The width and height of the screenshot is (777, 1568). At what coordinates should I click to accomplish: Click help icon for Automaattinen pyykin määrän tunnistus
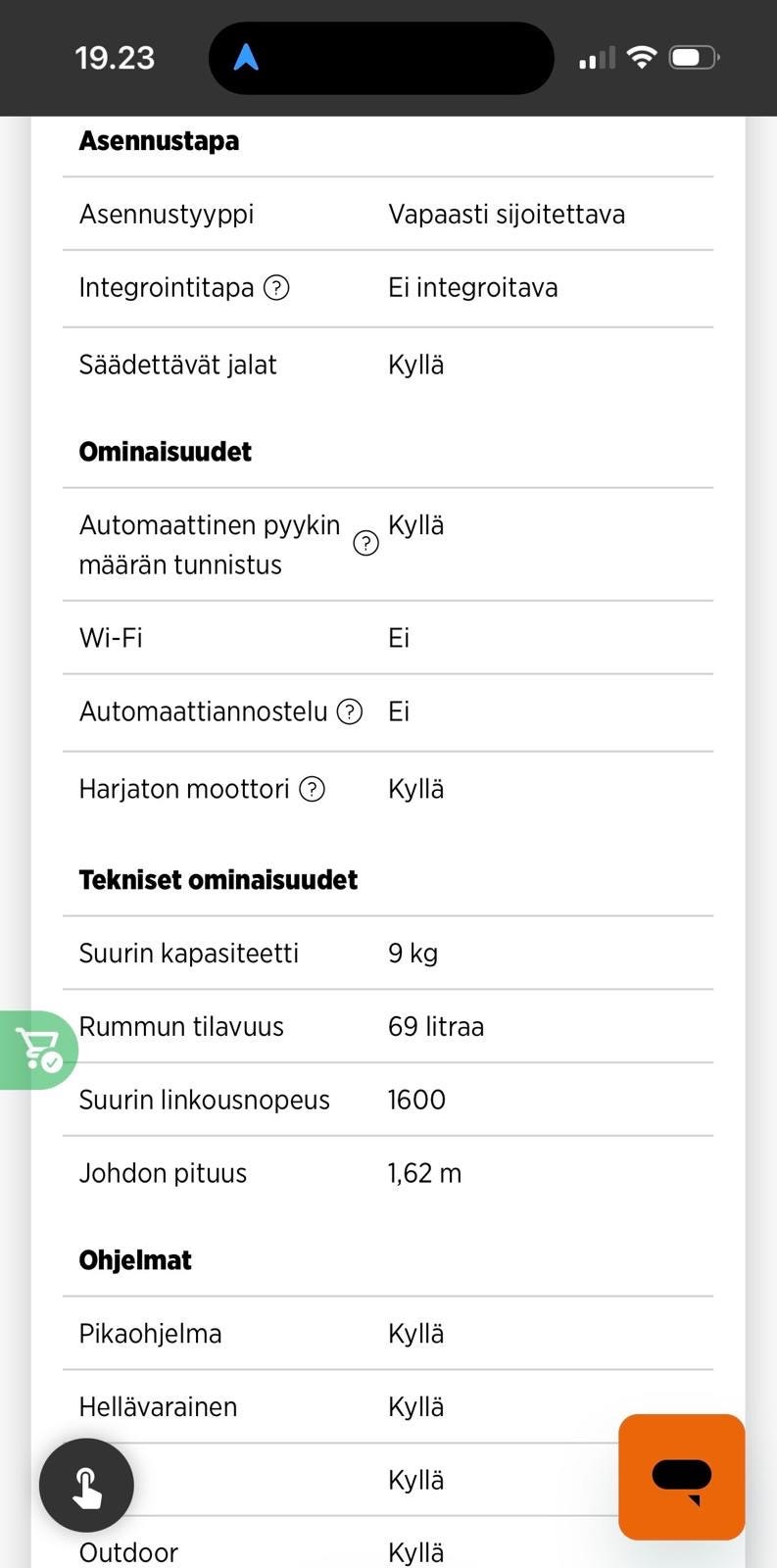pos(365,543)
